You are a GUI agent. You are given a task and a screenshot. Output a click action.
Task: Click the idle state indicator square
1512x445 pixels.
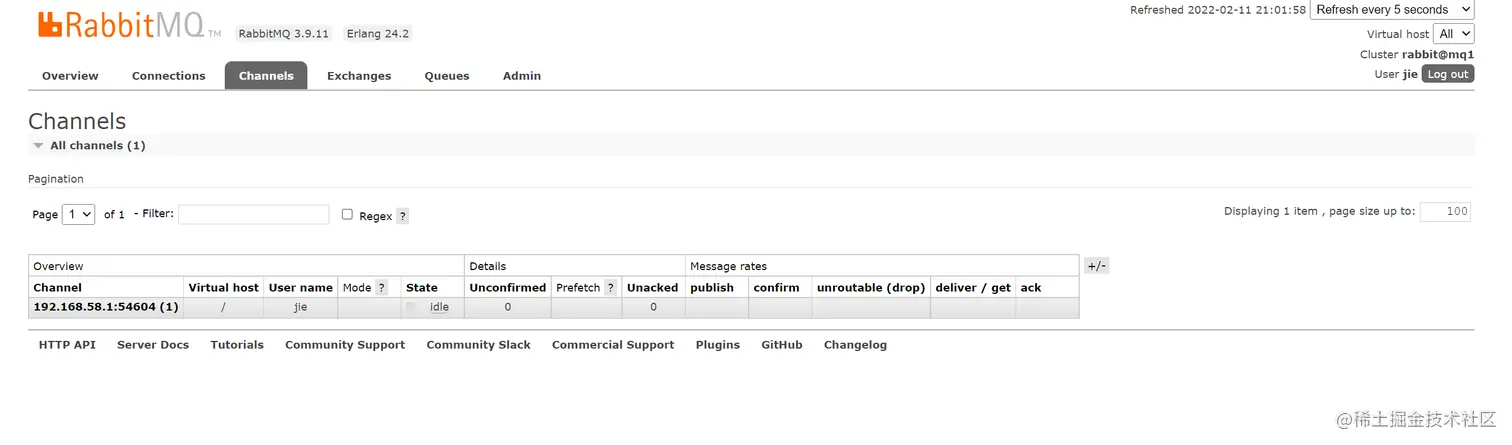[411, 308]
